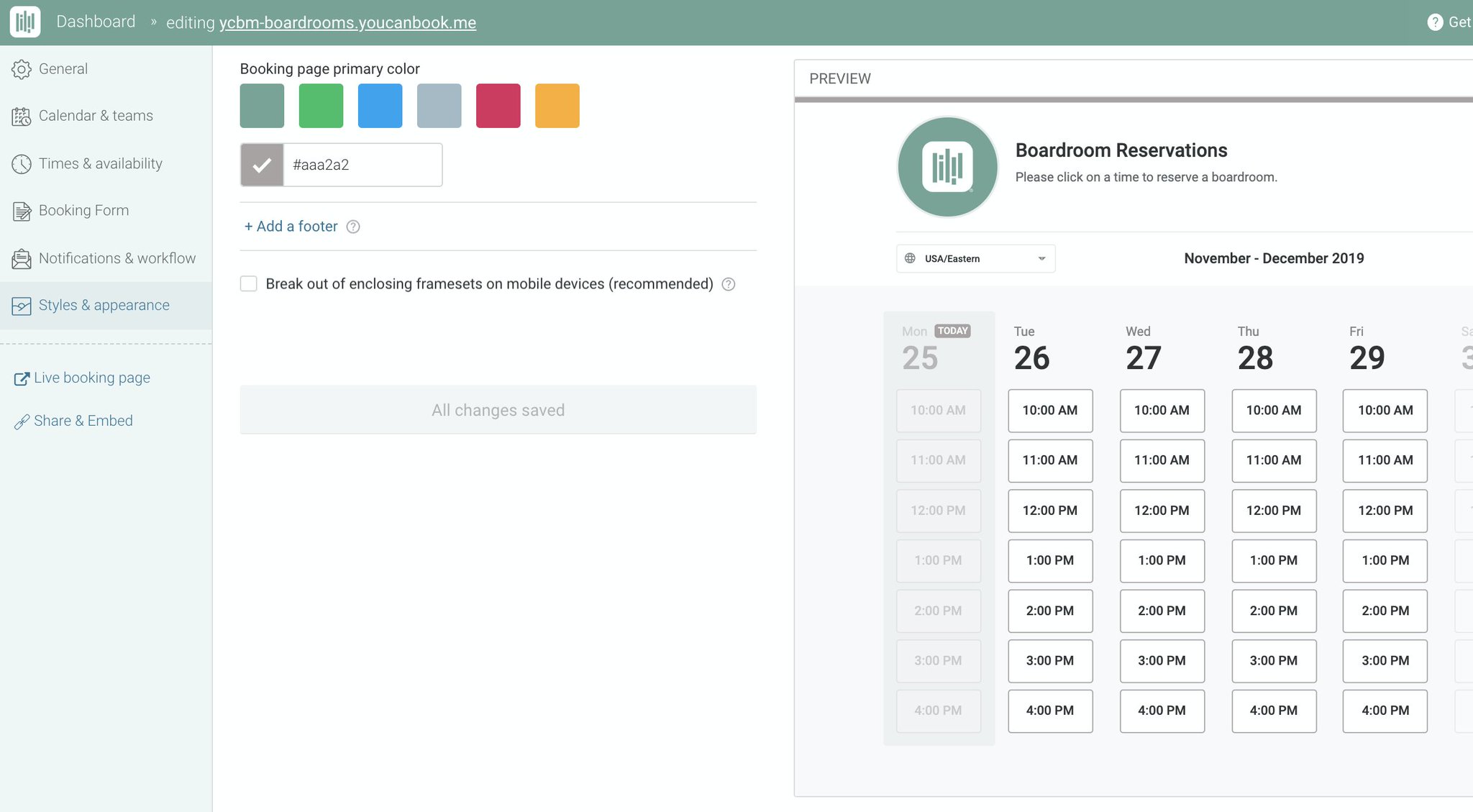Open the USA/Eastern timezone dropdown
This screenshot has width=1473, height=812.
(x=975, y=258)
